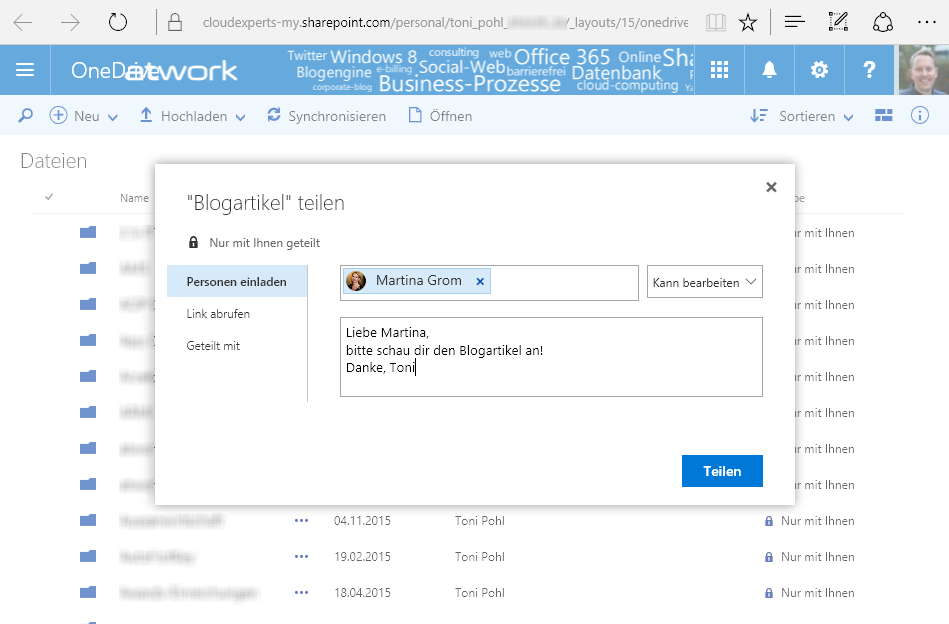Click the search magnifier icon

click(26, 116)
